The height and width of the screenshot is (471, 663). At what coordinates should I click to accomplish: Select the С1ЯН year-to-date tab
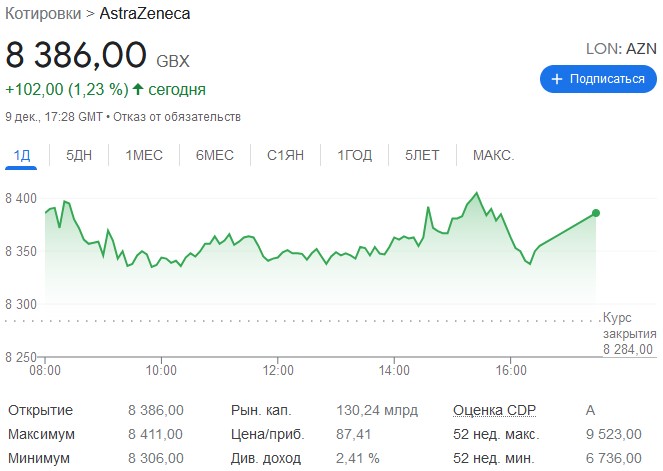285,156
